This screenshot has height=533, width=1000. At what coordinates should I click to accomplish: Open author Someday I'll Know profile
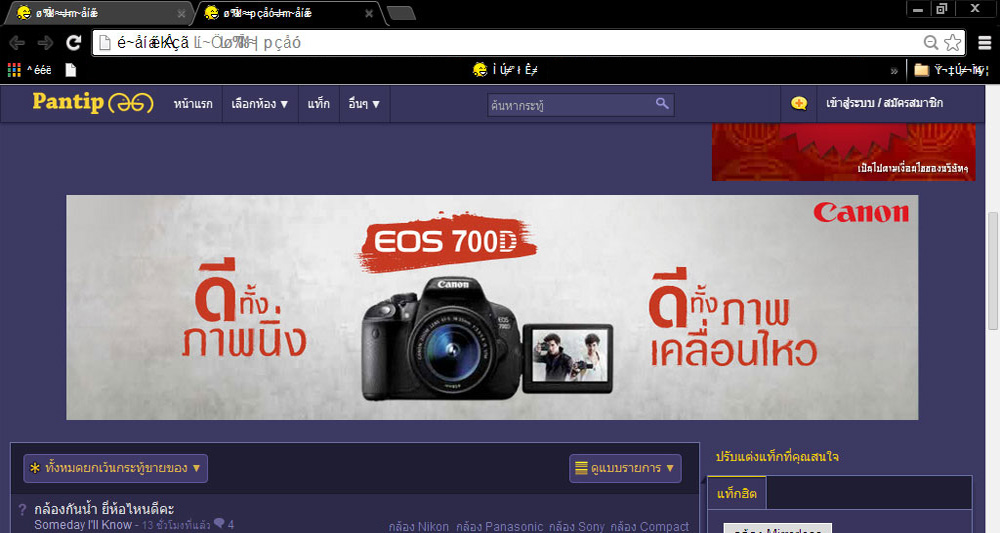click(83, 525)
